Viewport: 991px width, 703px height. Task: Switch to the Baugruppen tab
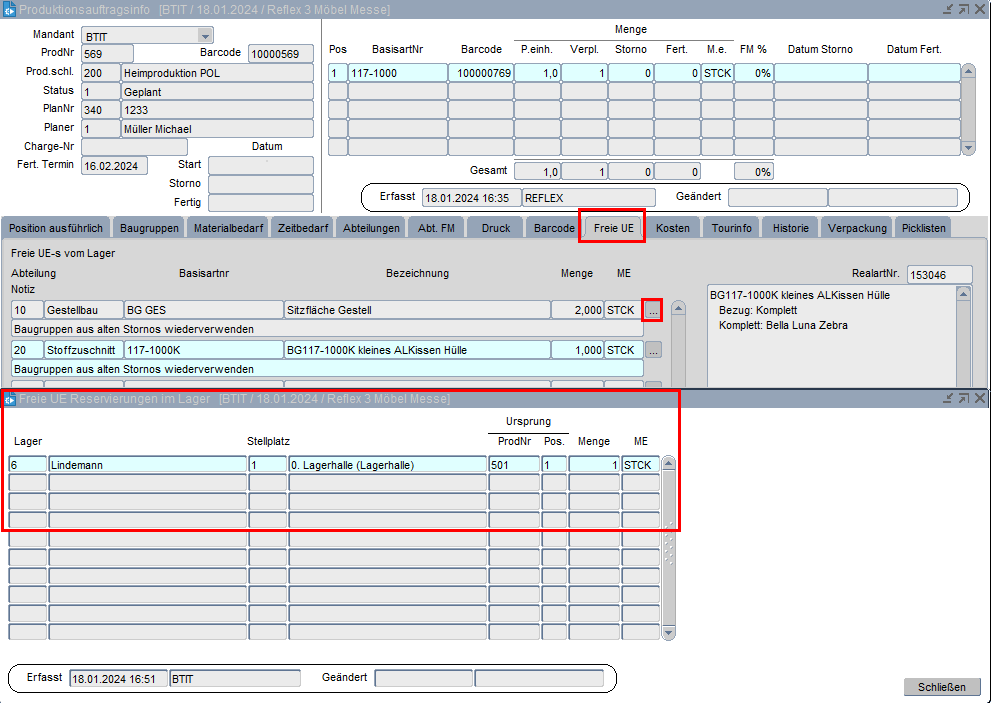147,228
